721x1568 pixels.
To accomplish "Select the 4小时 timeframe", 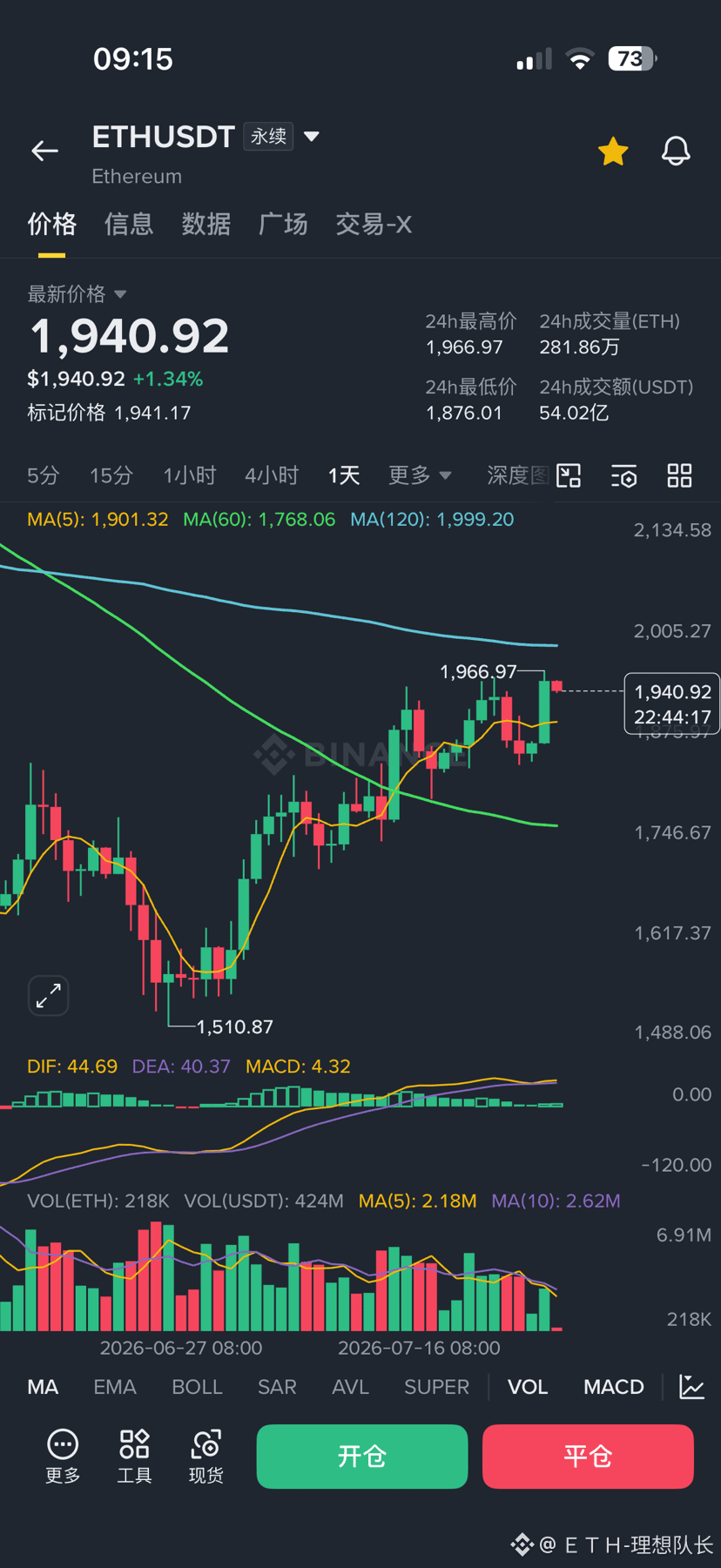I will tap(272, 475).
